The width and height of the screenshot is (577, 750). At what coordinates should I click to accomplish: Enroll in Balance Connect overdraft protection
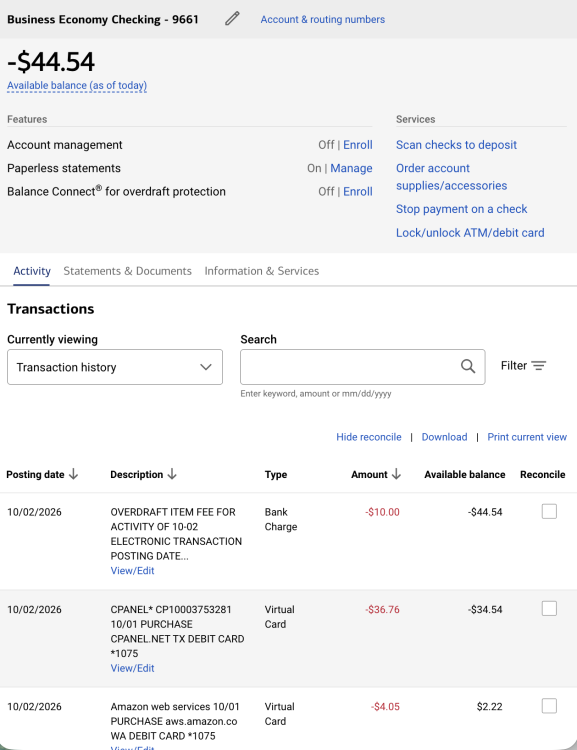(357, 192)
